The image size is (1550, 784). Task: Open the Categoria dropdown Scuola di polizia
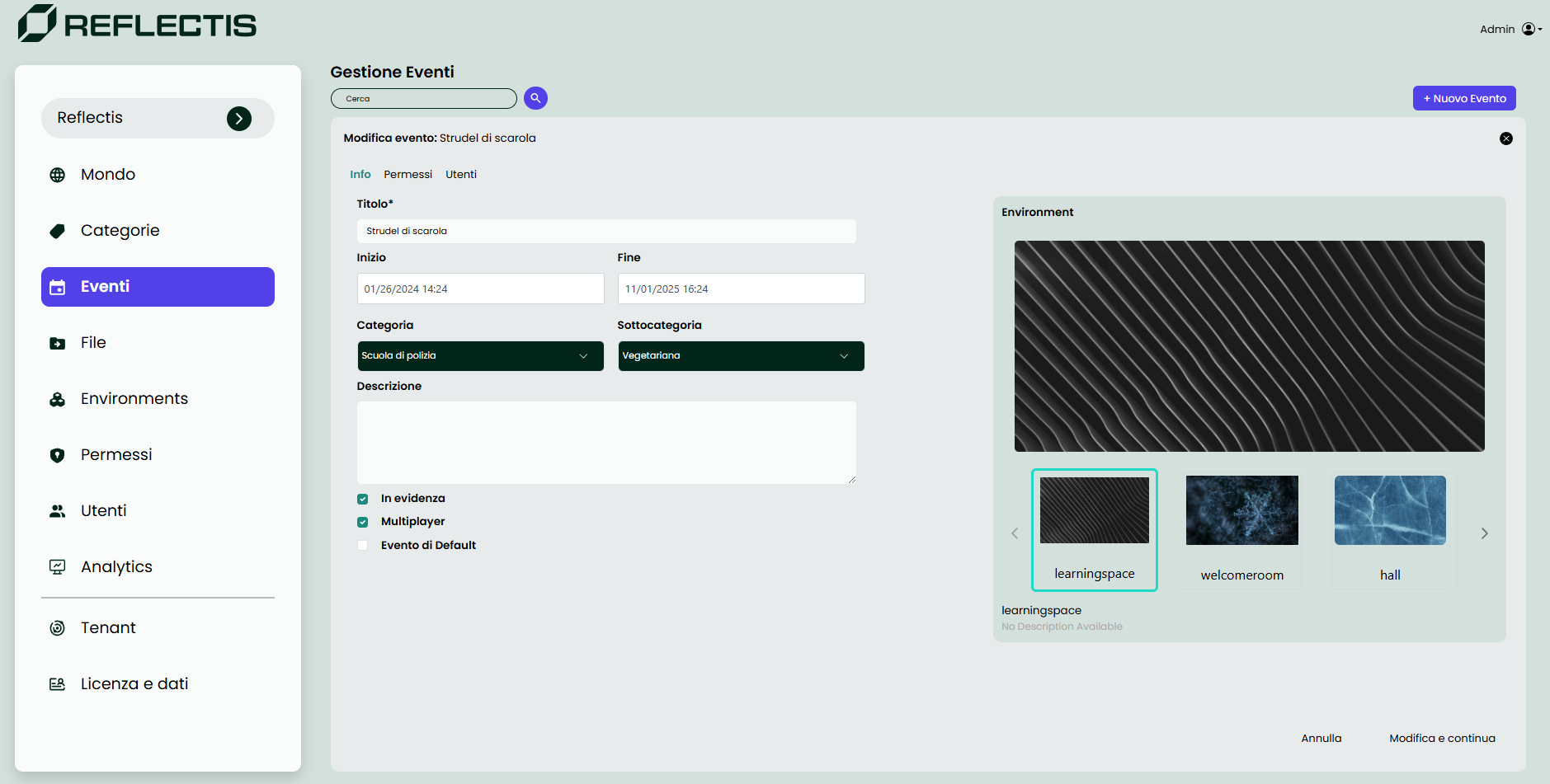click(480, 356)
